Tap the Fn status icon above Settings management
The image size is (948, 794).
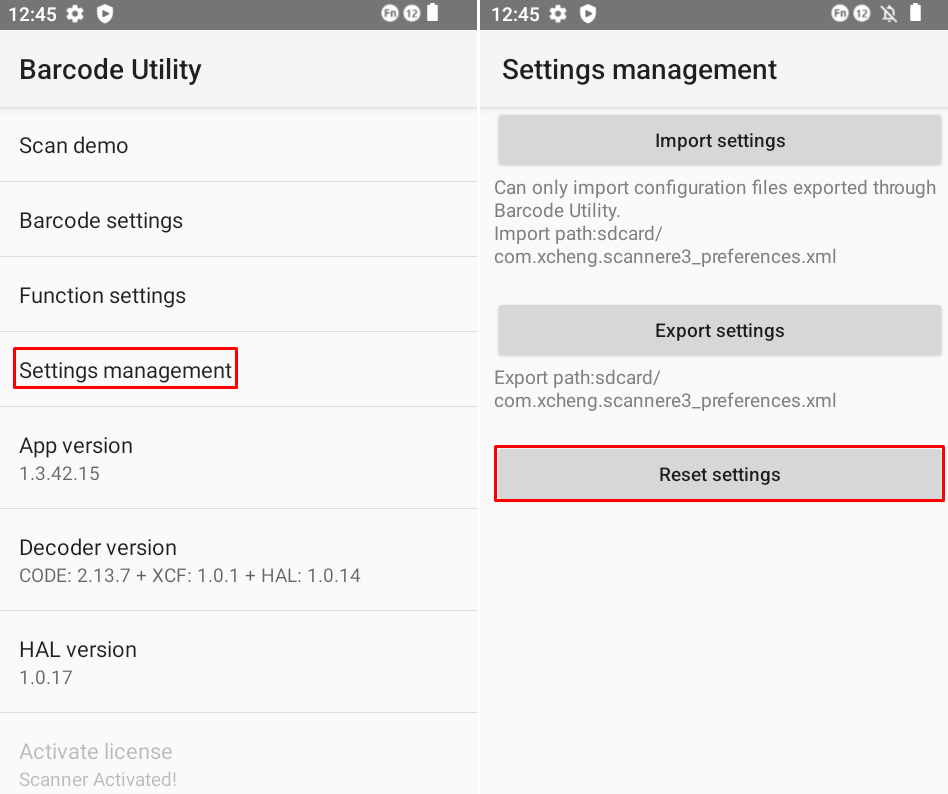840,14
